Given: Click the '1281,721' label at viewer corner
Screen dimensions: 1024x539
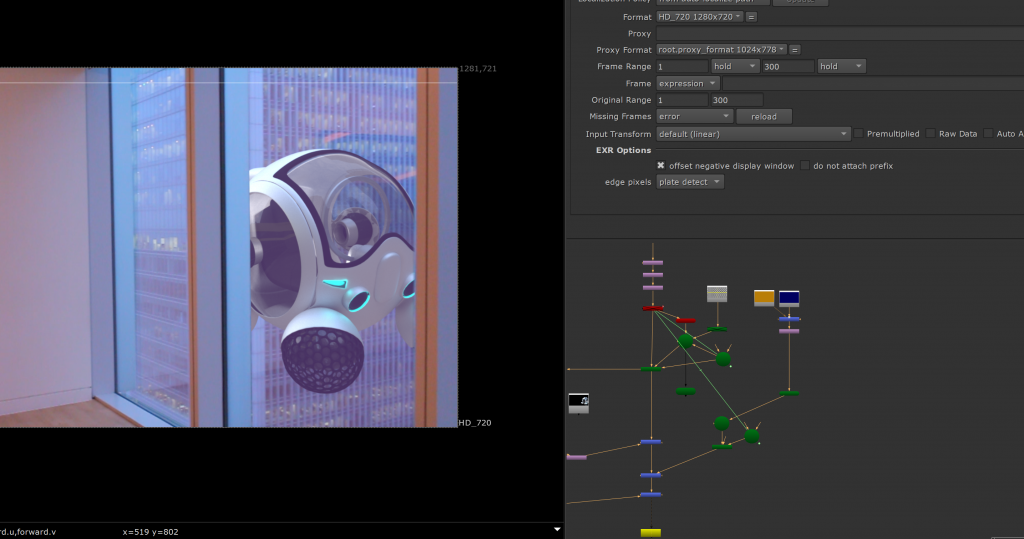Looking at the screenshot, I should point(478,69).
